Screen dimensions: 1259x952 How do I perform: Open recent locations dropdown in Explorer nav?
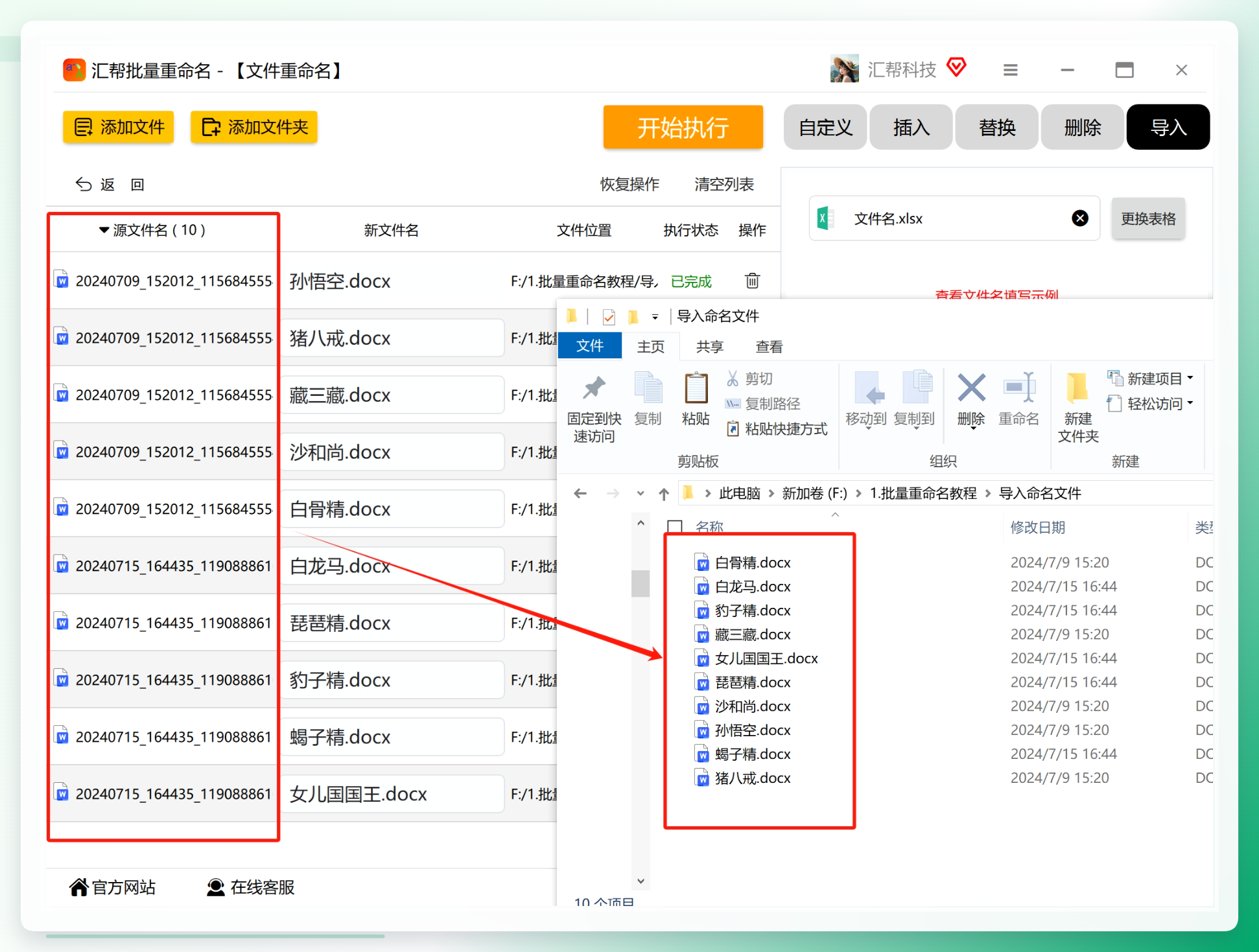tap(641, 494)
